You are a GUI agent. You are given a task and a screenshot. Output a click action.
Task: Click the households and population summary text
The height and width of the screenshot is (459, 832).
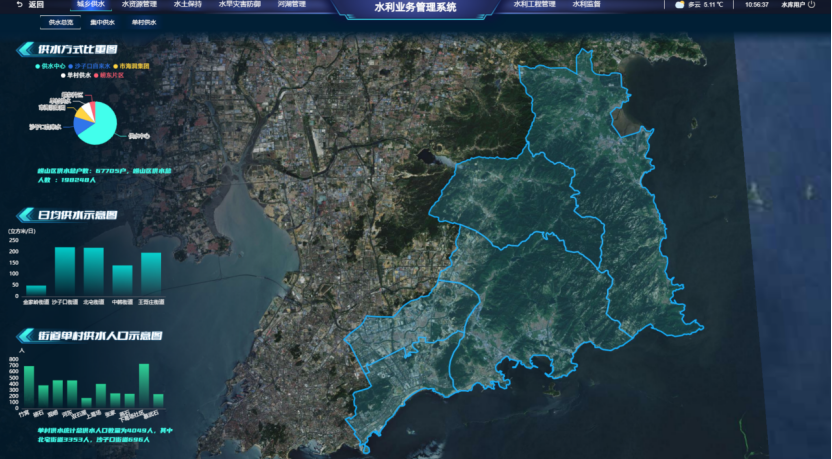pyautogui.click(x=104, y=176)
